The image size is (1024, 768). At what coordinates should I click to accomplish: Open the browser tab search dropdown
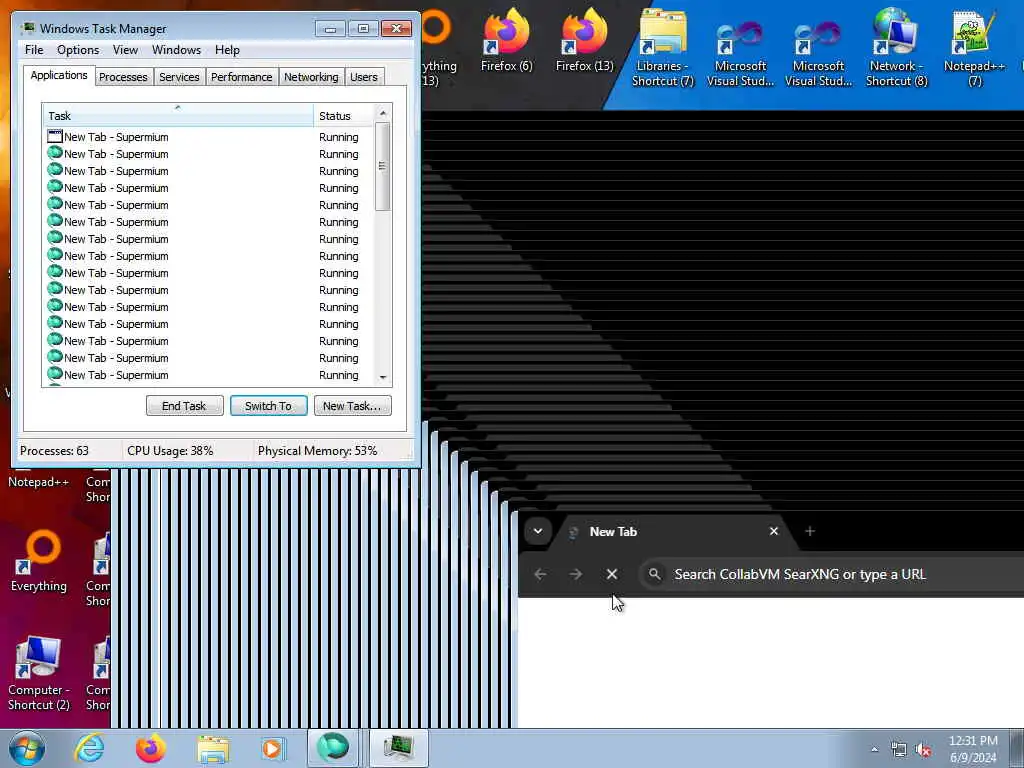coord(538,531)
